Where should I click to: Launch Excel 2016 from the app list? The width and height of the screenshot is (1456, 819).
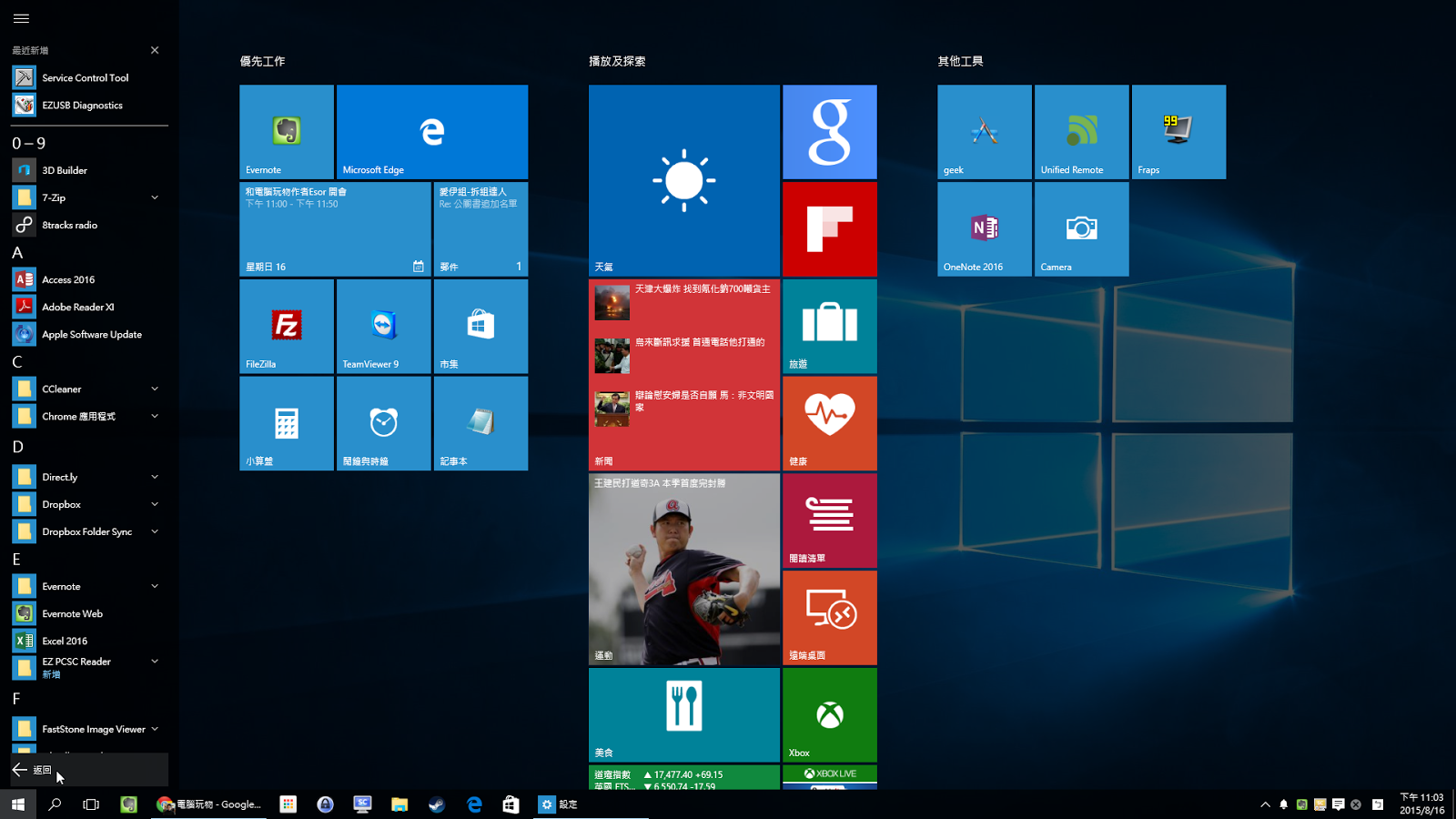pyautogui.click(x=89, y=641)
